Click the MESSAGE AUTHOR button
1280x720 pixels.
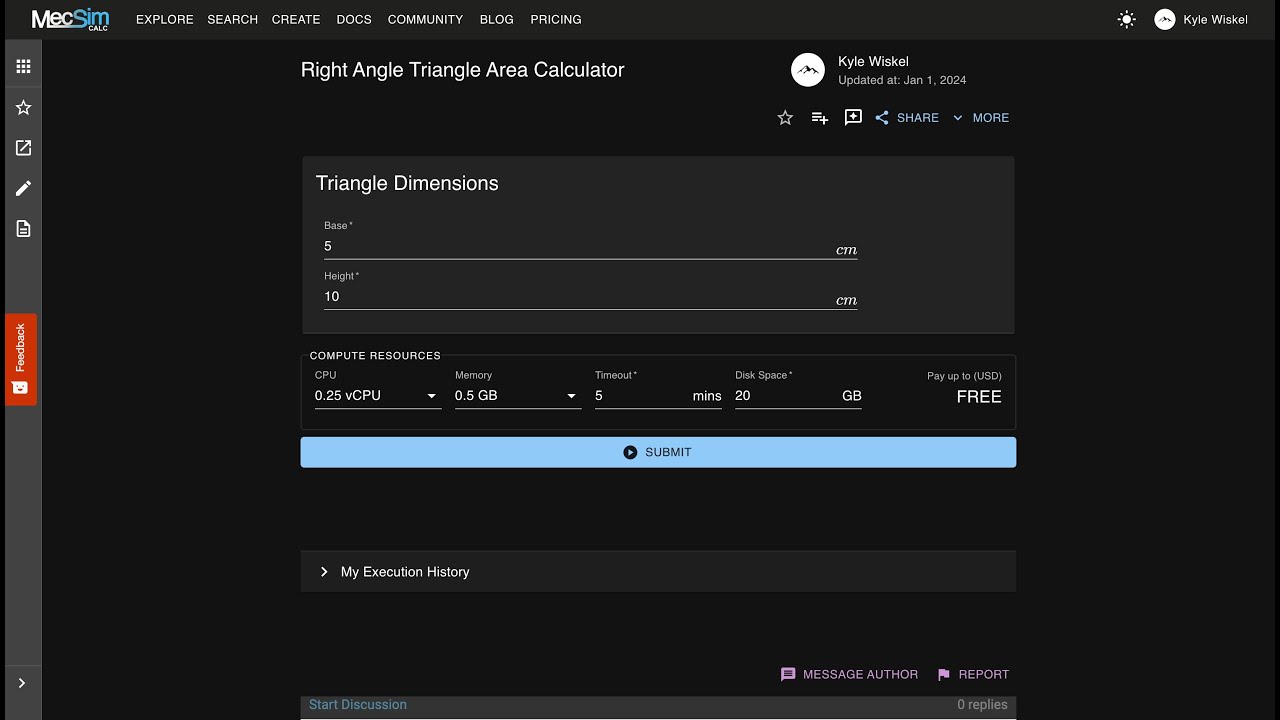(849, 675)
